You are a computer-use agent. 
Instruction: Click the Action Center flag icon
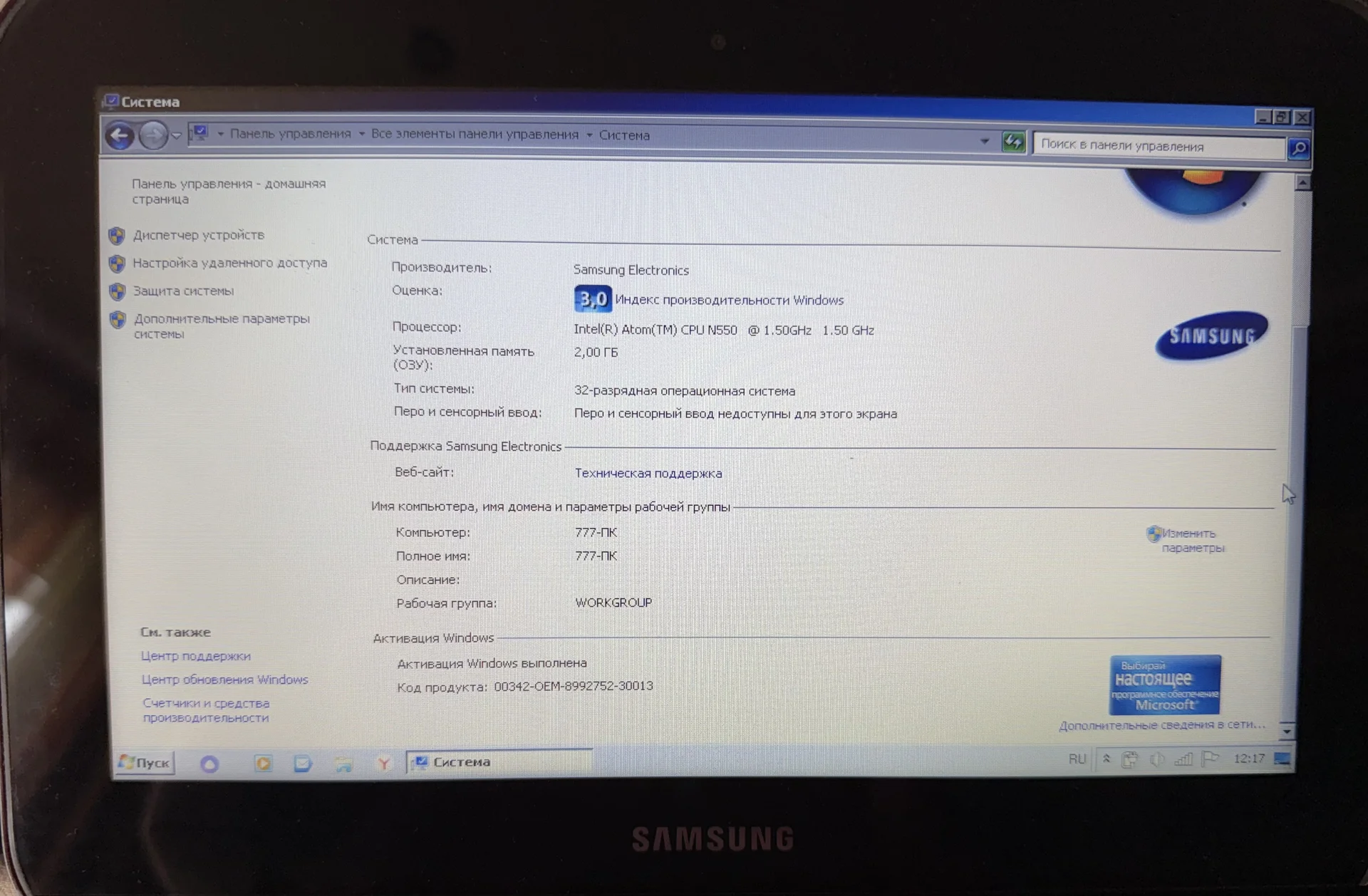coord(1210,759)
